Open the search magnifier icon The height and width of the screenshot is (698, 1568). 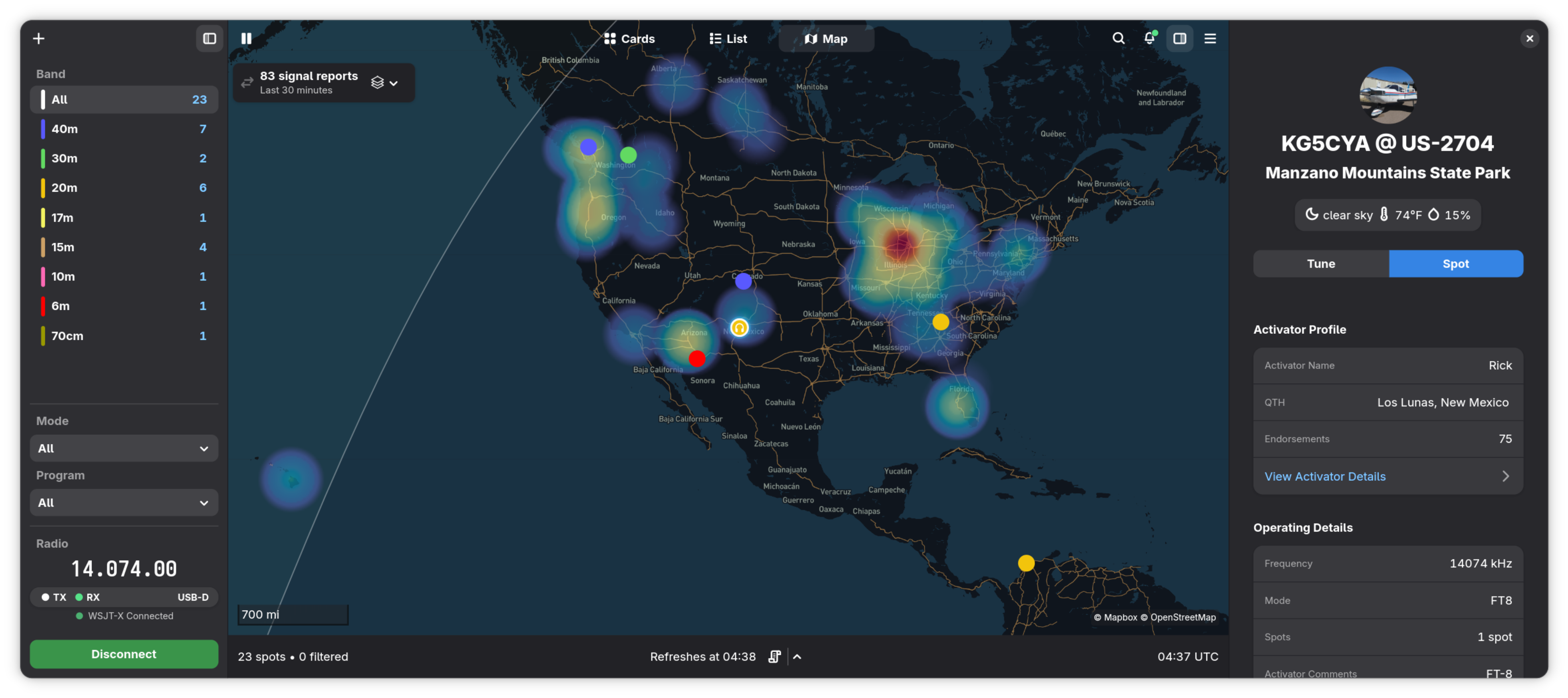(x=1118, y=38)
